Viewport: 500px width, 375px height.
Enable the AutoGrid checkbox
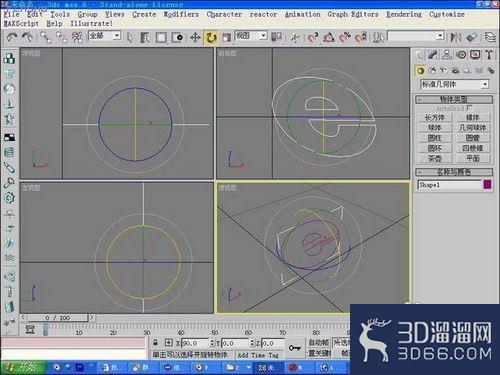click(x=469, y=108)
